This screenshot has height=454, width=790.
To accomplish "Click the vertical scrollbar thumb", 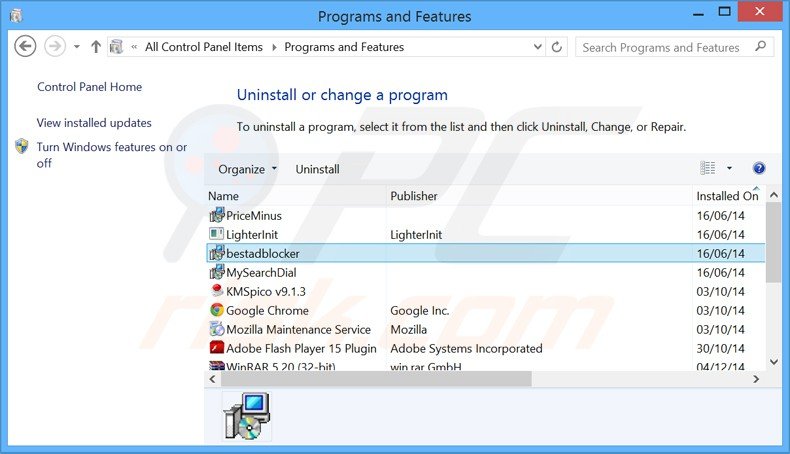I will tap(773, 243).
